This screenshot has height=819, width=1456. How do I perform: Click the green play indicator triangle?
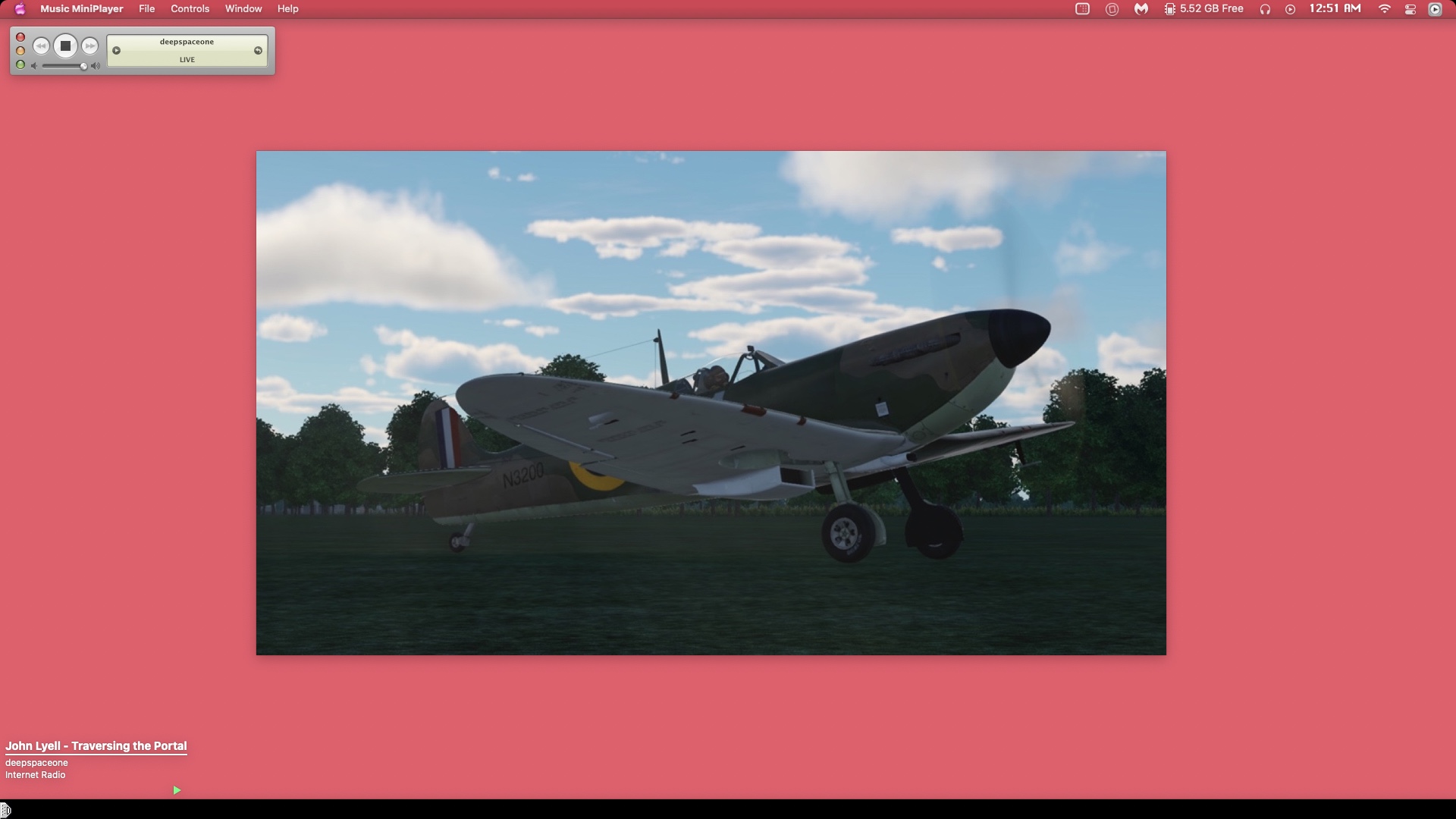click(177, 790)
